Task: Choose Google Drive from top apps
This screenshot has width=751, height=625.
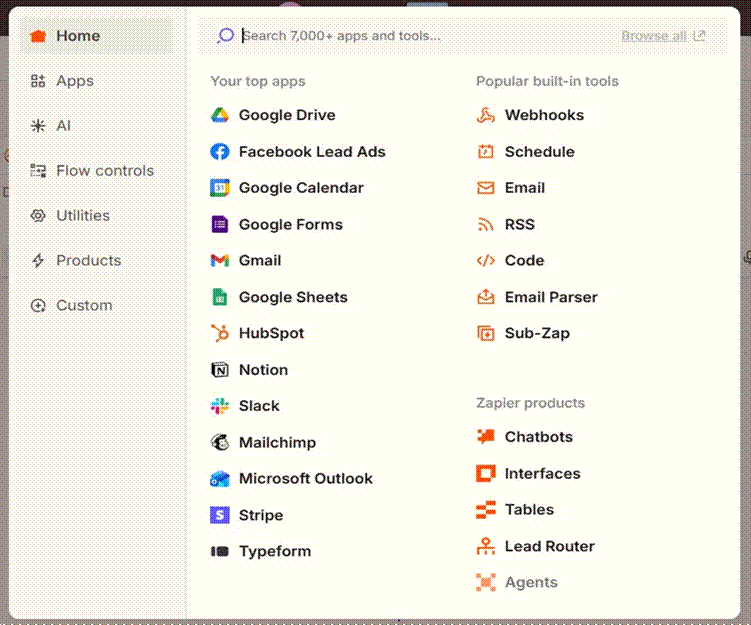Action: (287, 115)
